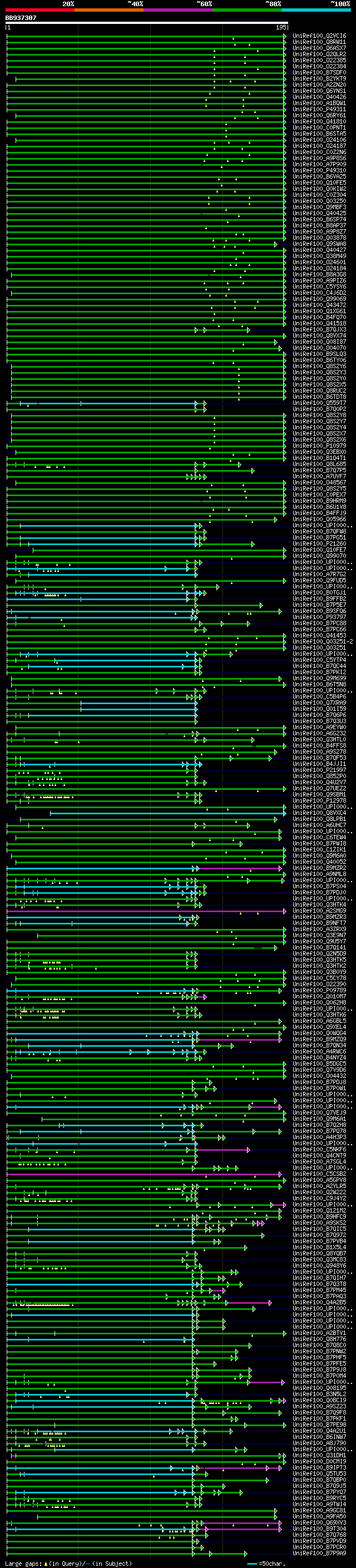
Task: Click the white query sequence bar
Action: click(146, 23)
